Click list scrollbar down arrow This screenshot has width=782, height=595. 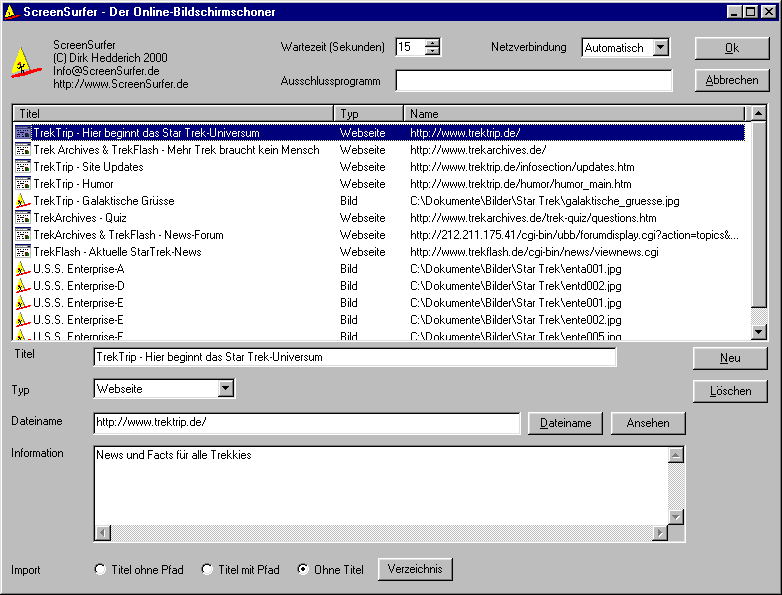759,332
